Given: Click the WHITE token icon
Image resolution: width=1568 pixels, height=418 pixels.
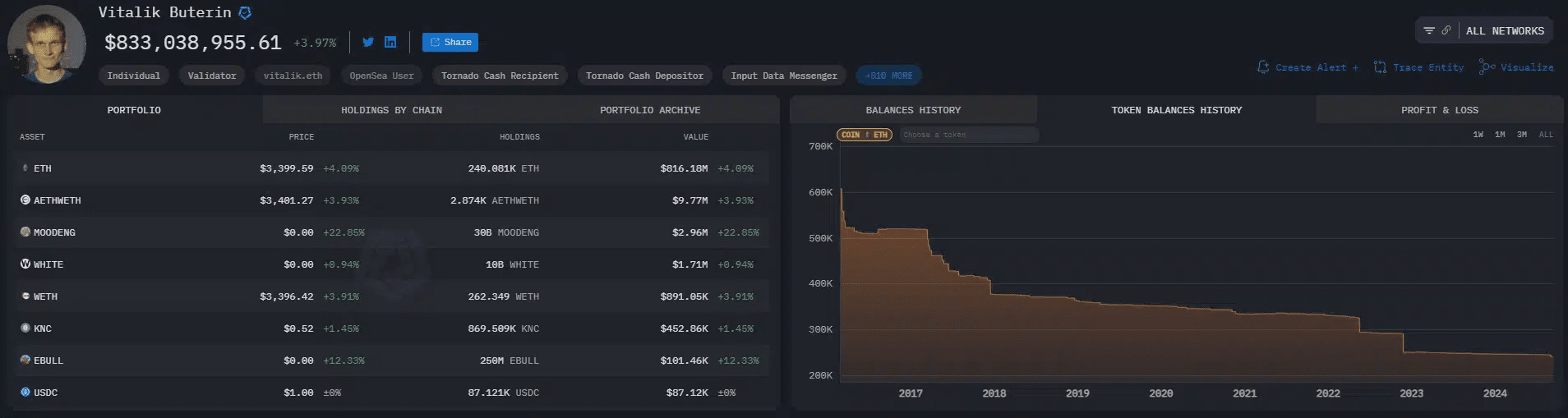Looking at the screenshot, I should (25, 264).
